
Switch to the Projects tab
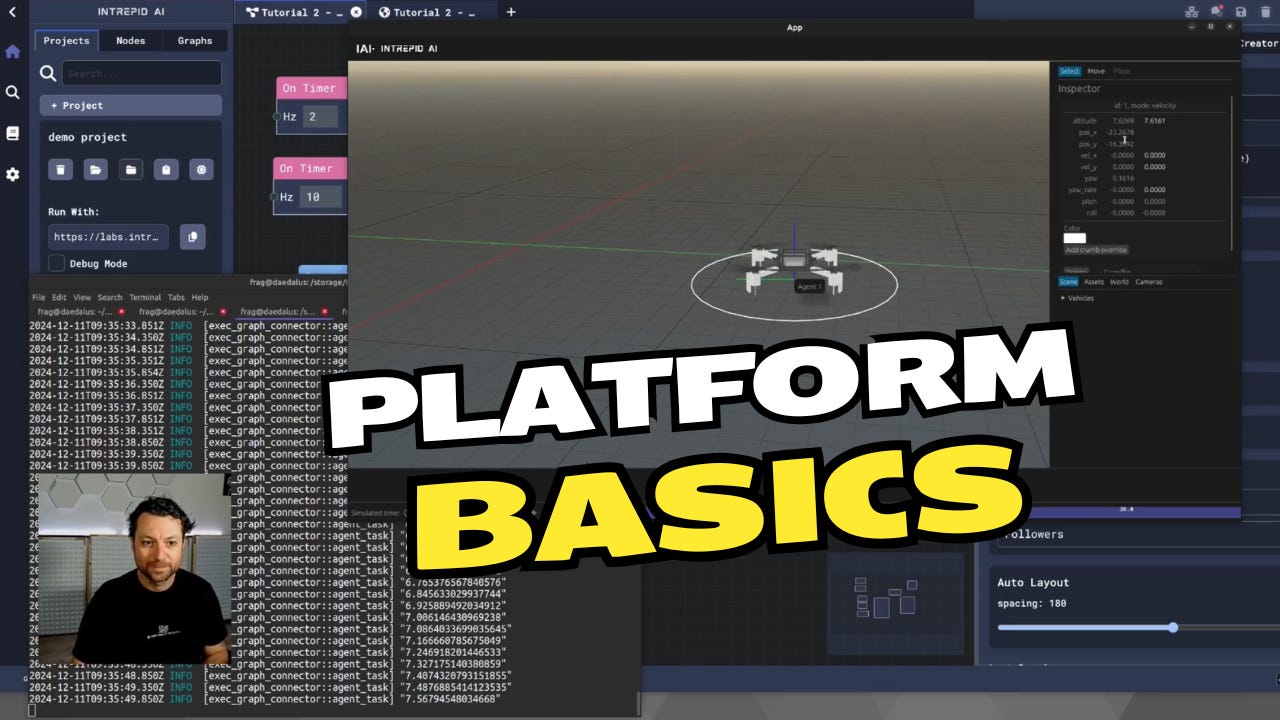point(67,41)
